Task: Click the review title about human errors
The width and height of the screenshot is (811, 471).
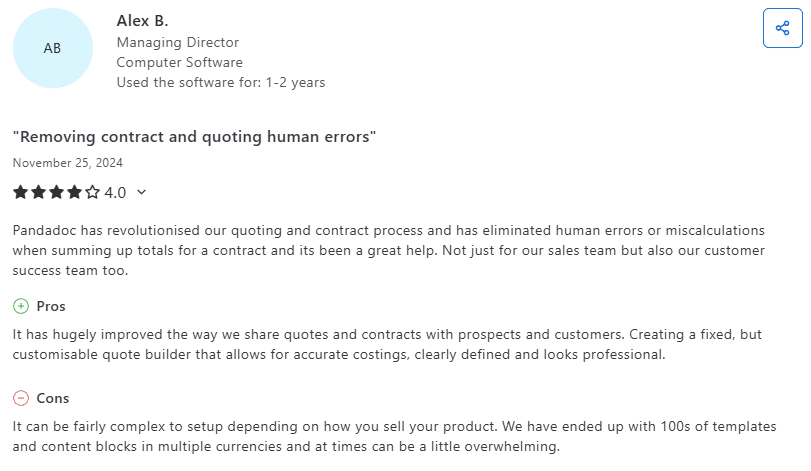Action: (195, 136)
